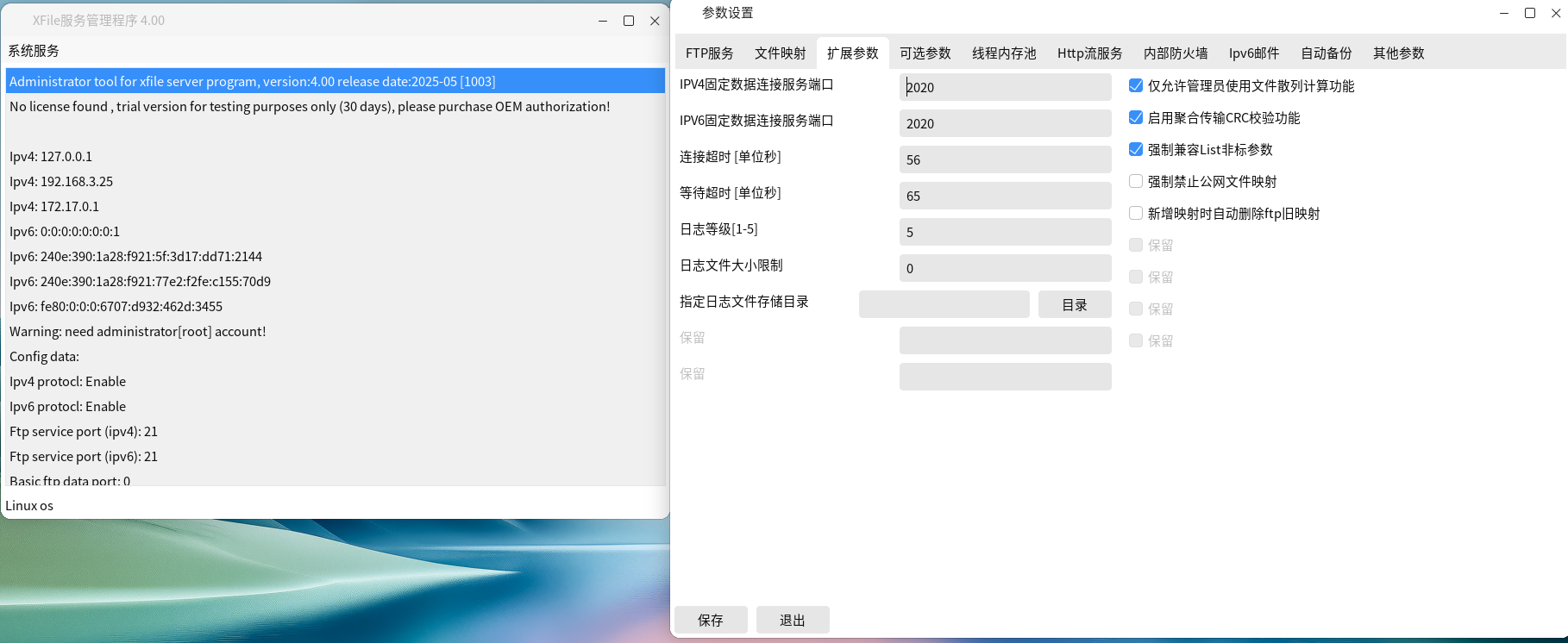Viewport: 1568px width, 643px height.
Task: Maximize the 参数设置 window
Action: point(1530,13)
